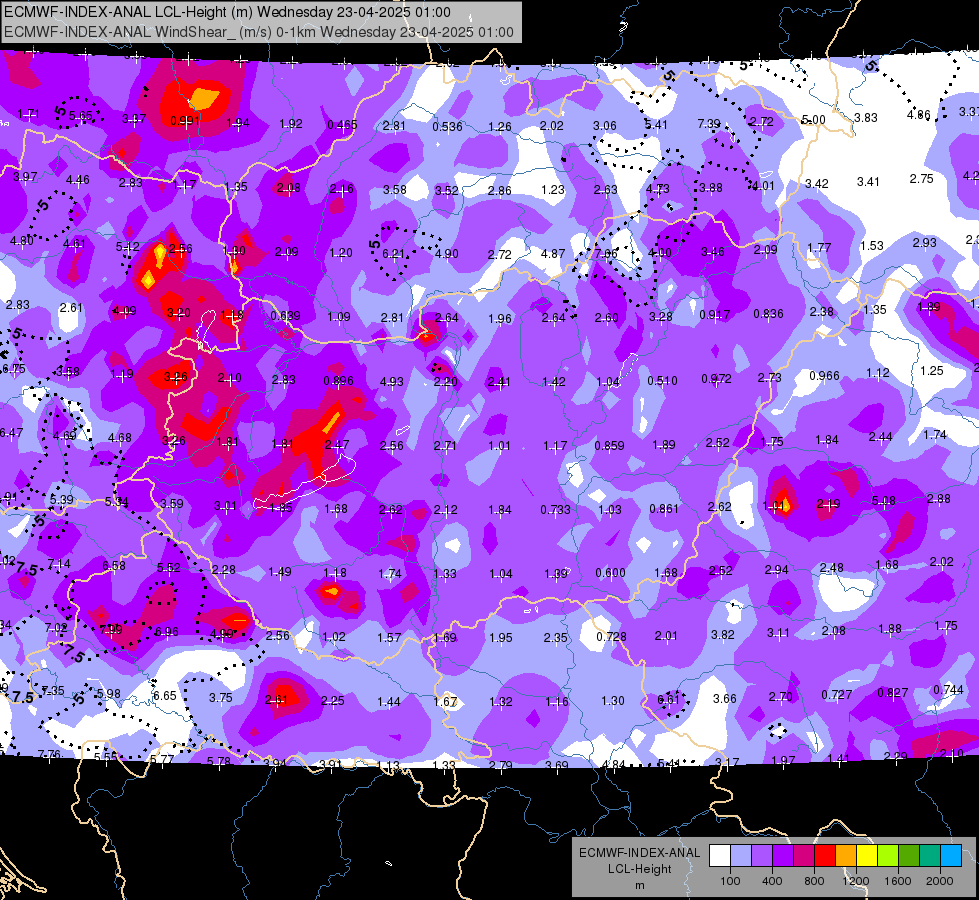Click the wind shear value 0.896
This screenshot has width=979, height=900.
point(338,381)
